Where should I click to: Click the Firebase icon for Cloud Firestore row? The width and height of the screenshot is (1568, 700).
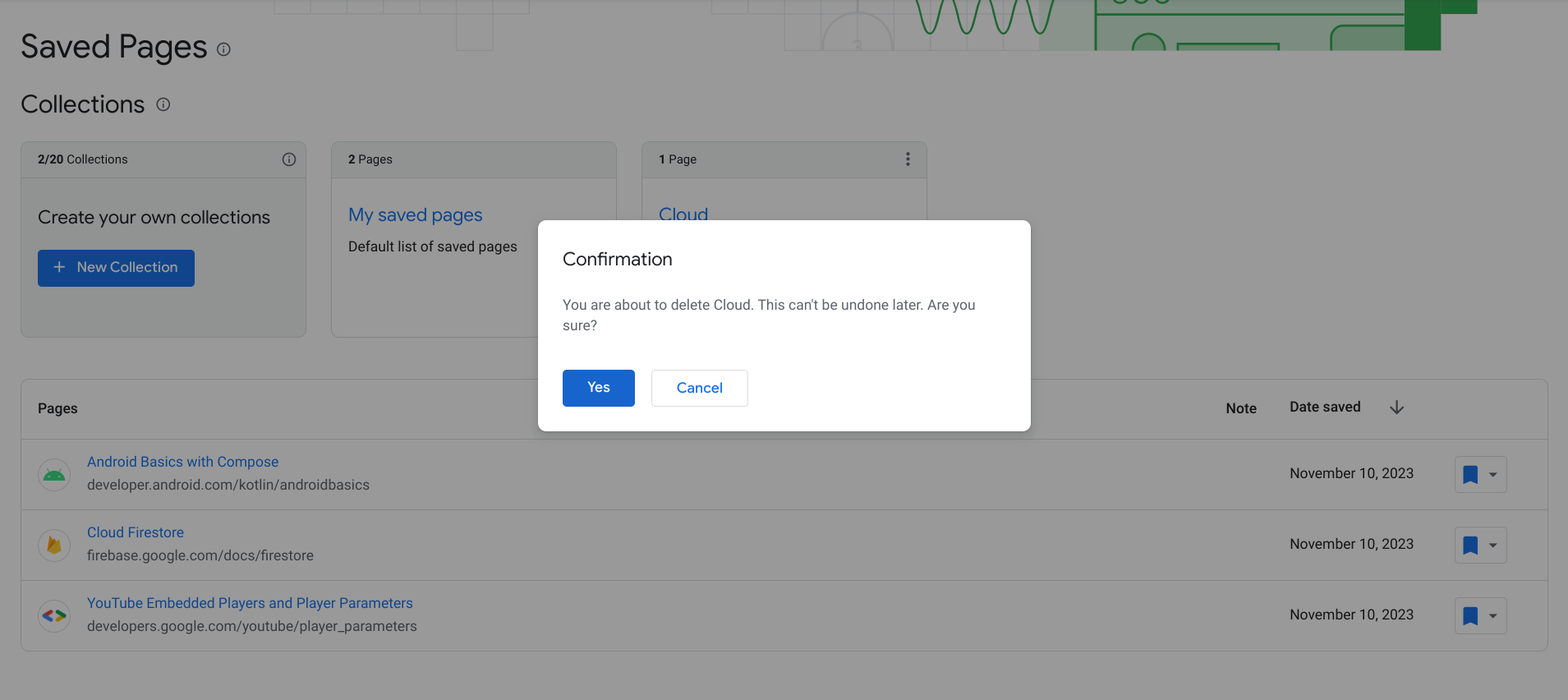coord(54,545)
